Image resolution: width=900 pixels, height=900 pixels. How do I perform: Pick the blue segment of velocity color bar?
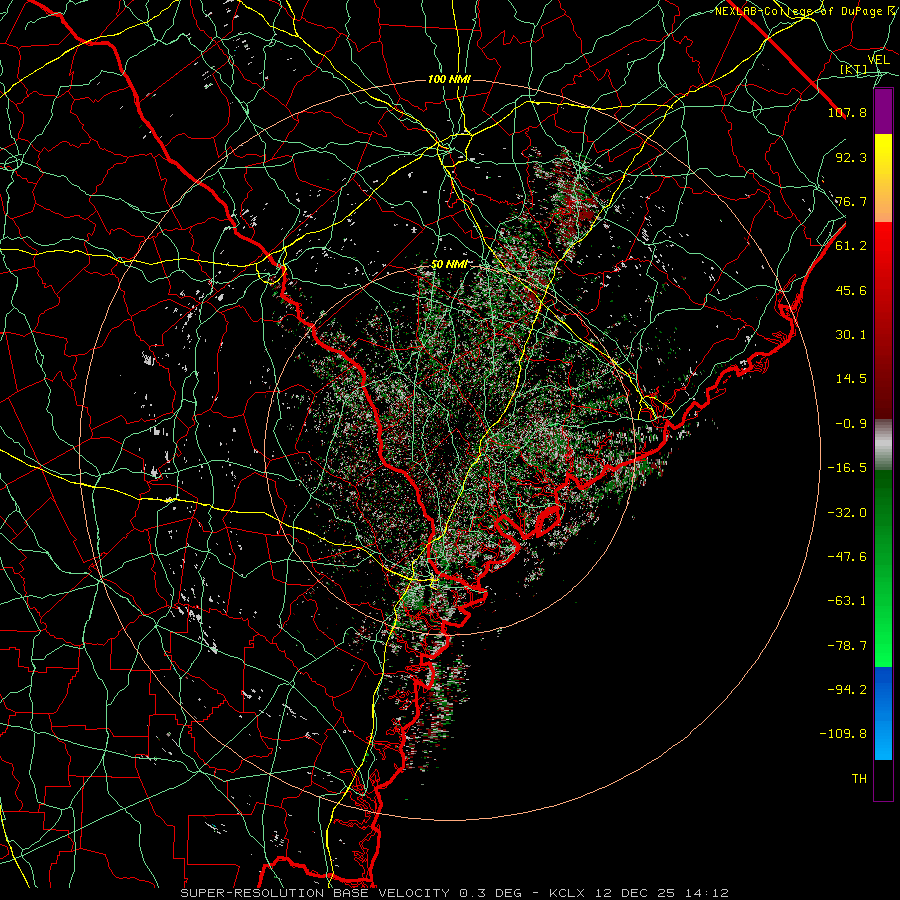(x=883, y=713)
